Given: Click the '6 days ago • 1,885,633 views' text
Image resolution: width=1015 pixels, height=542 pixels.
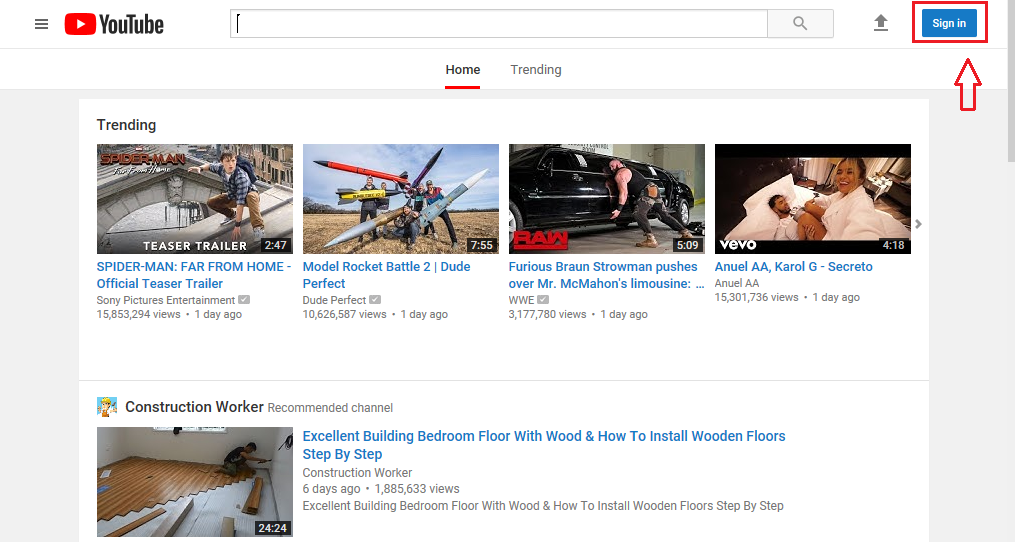Looking at the screenshot, I should [x=381, y=489].
